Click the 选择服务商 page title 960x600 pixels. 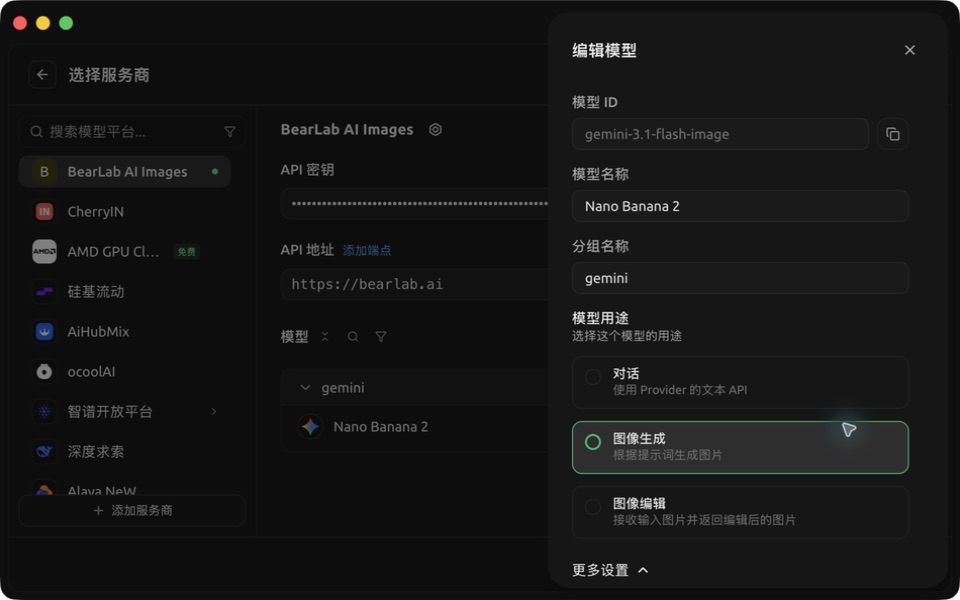tap(109, 75)
